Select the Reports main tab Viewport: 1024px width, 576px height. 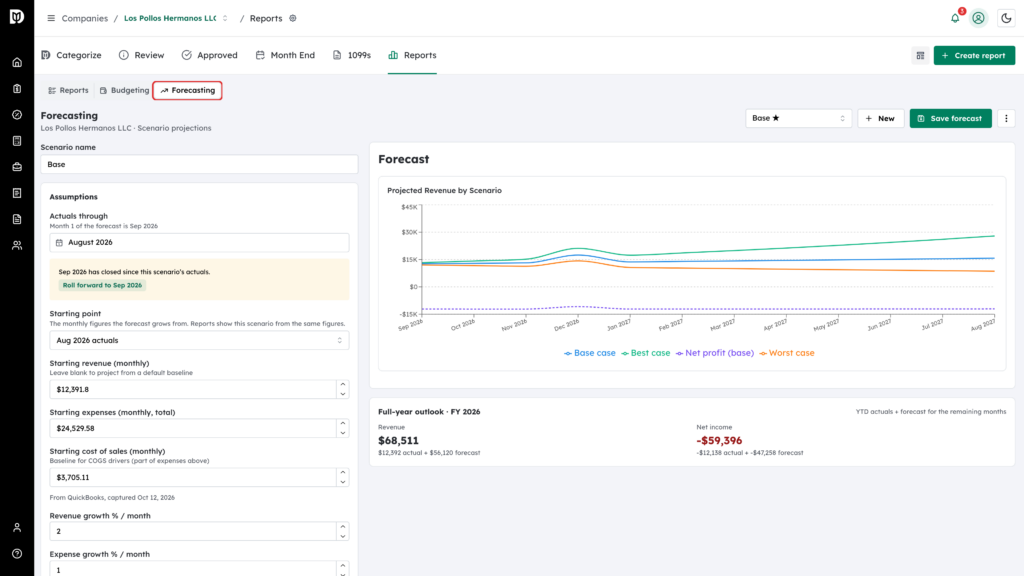tap(412, 56)
